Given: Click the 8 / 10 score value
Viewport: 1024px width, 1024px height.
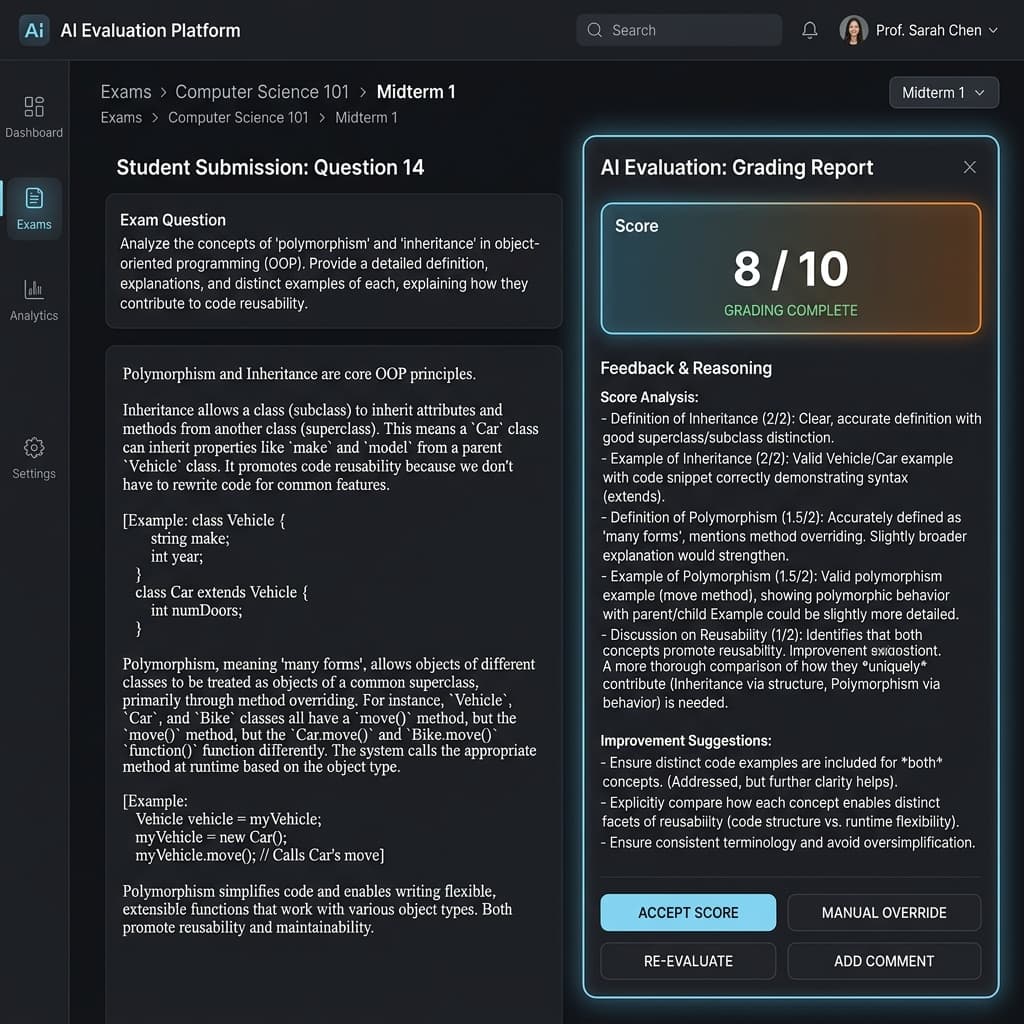Looking at the screenshot, I should [x=791, y=269].
